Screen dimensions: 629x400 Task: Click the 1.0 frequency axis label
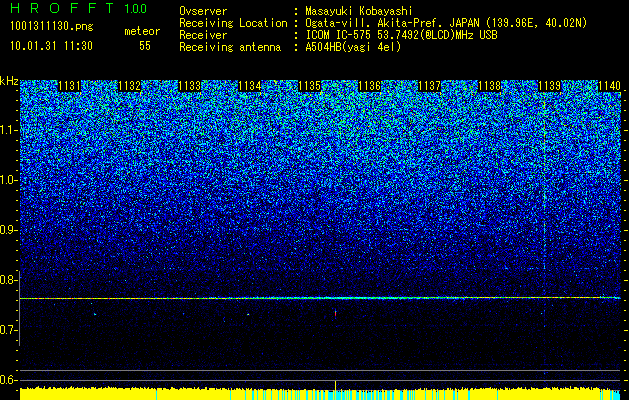tap(9, 180)
